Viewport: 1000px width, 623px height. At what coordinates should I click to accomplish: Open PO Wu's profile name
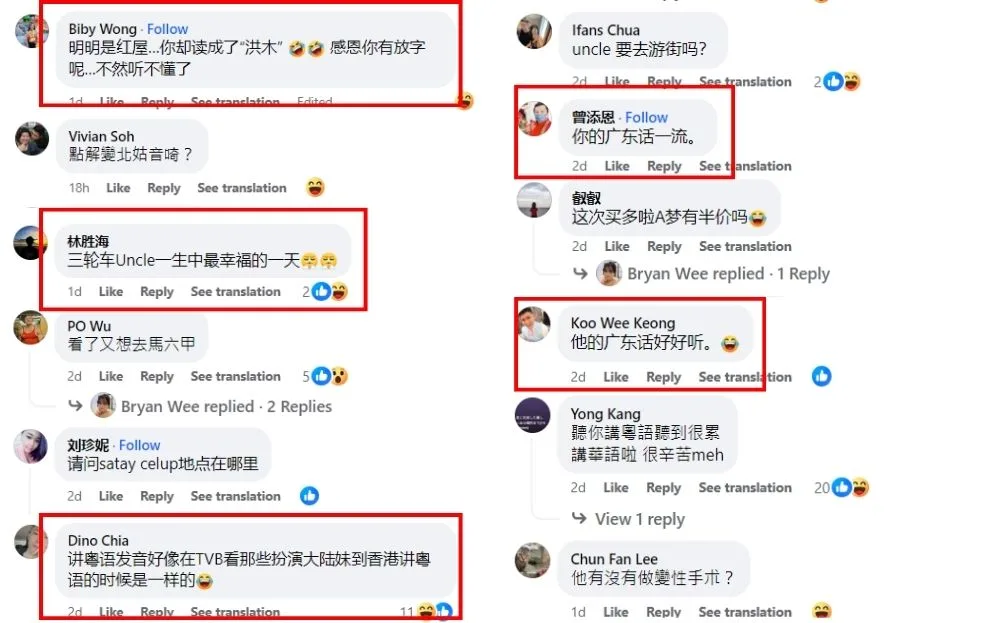(x=89, y=326)
